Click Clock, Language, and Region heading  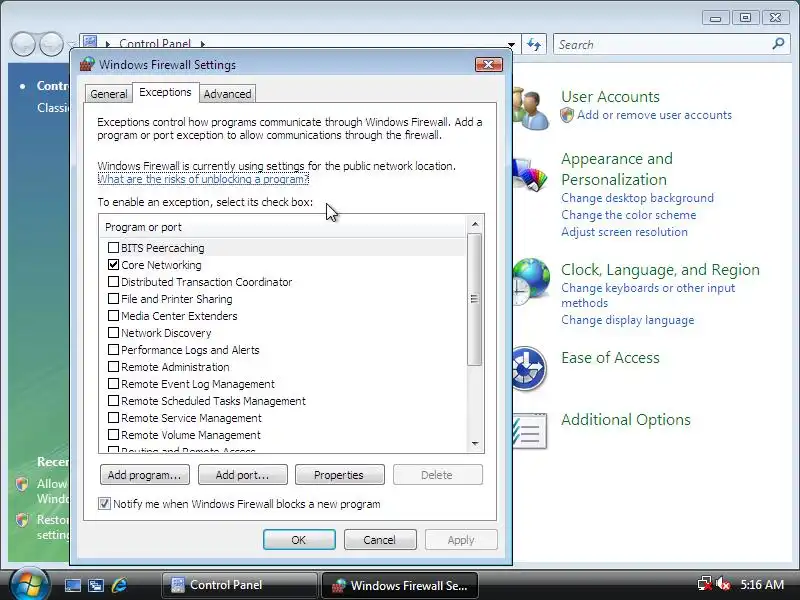click(660, 269)
